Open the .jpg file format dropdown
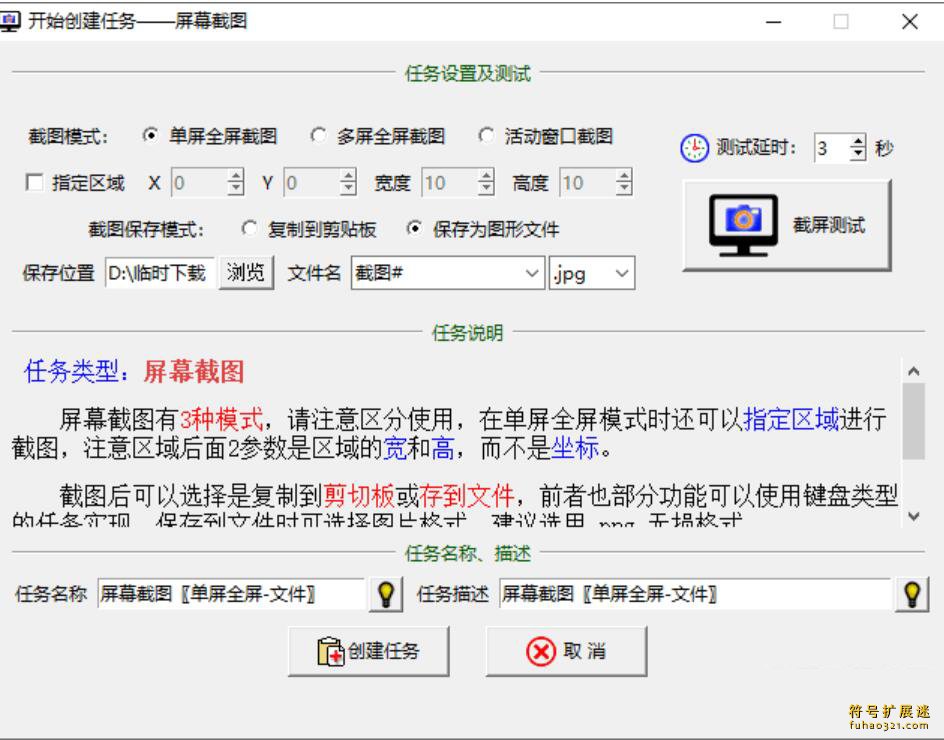The height and width of the screenshot is (740, 944). pyautogui.click(x=622, y=273)
